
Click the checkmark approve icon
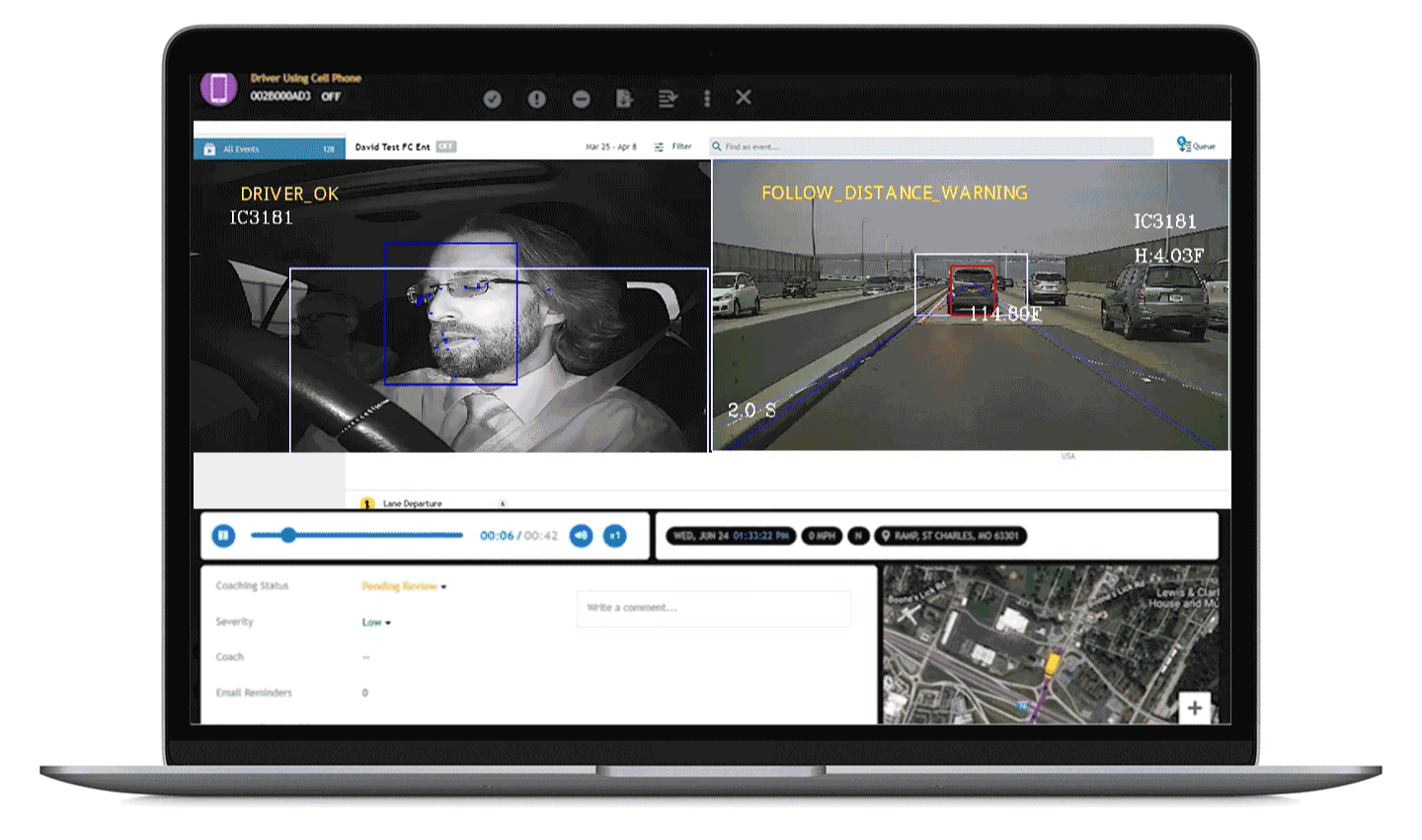coord(492,99)
